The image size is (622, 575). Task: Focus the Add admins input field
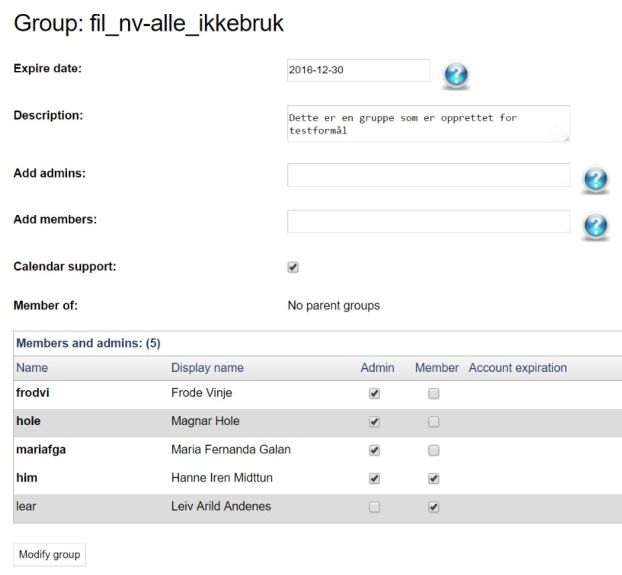coord(428,175)
